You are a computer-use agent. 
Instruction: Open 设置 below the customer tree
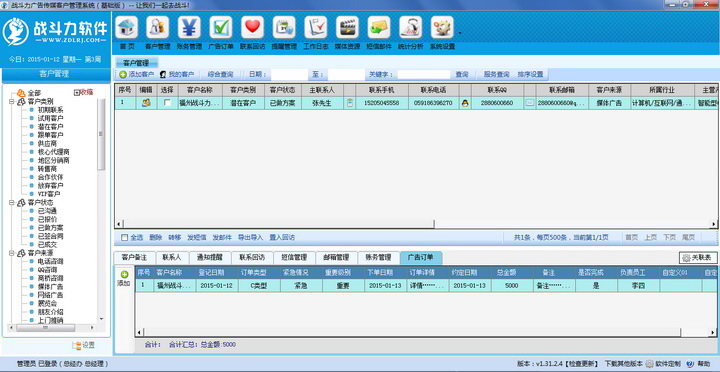84,345
